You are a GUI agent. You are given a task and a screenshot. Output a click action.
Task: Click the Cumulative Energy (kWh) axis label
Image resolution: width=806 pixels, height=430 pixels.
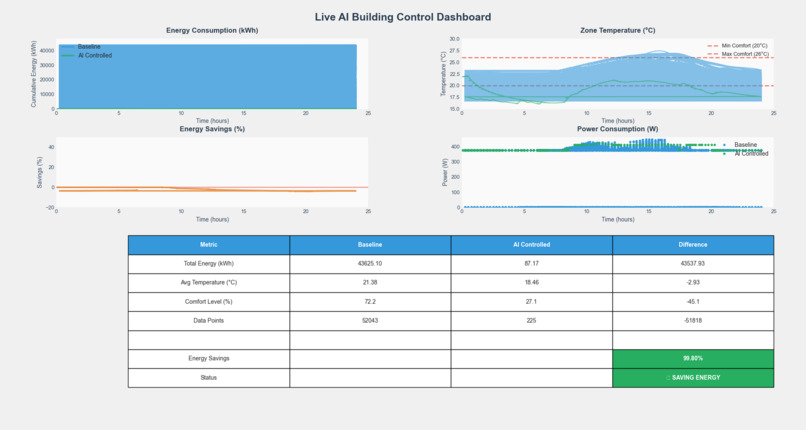[x=34, y=74]
